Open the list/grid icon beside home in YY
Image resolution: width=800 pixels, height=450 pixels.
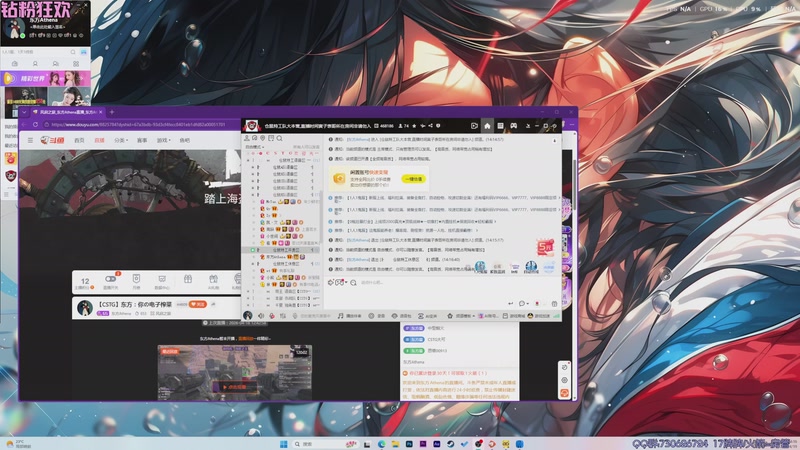pyautogui.click(x=500, y=126)
